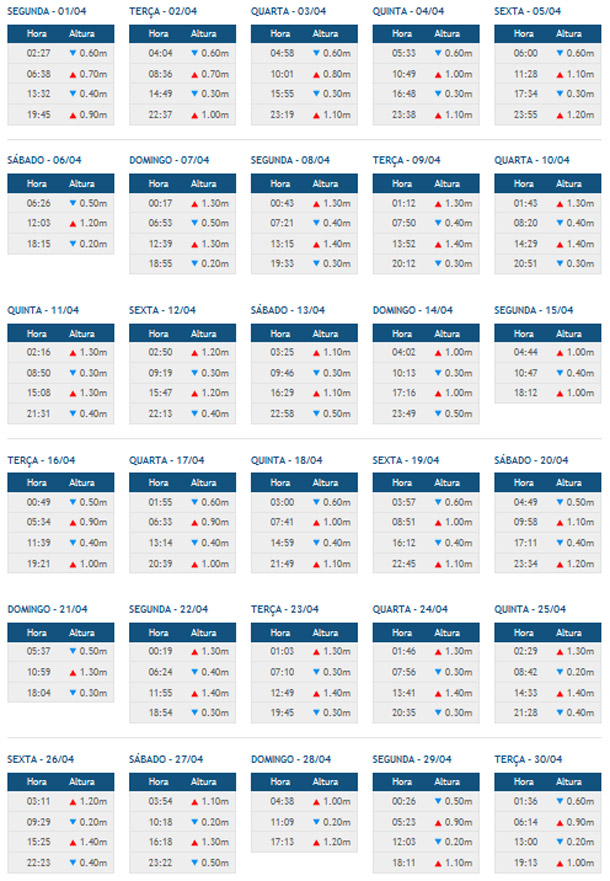Click the red high-tide arrow at 06:38 on 01/04
Image resolution: width=610 pixels, height=881 pixels.
72,74
